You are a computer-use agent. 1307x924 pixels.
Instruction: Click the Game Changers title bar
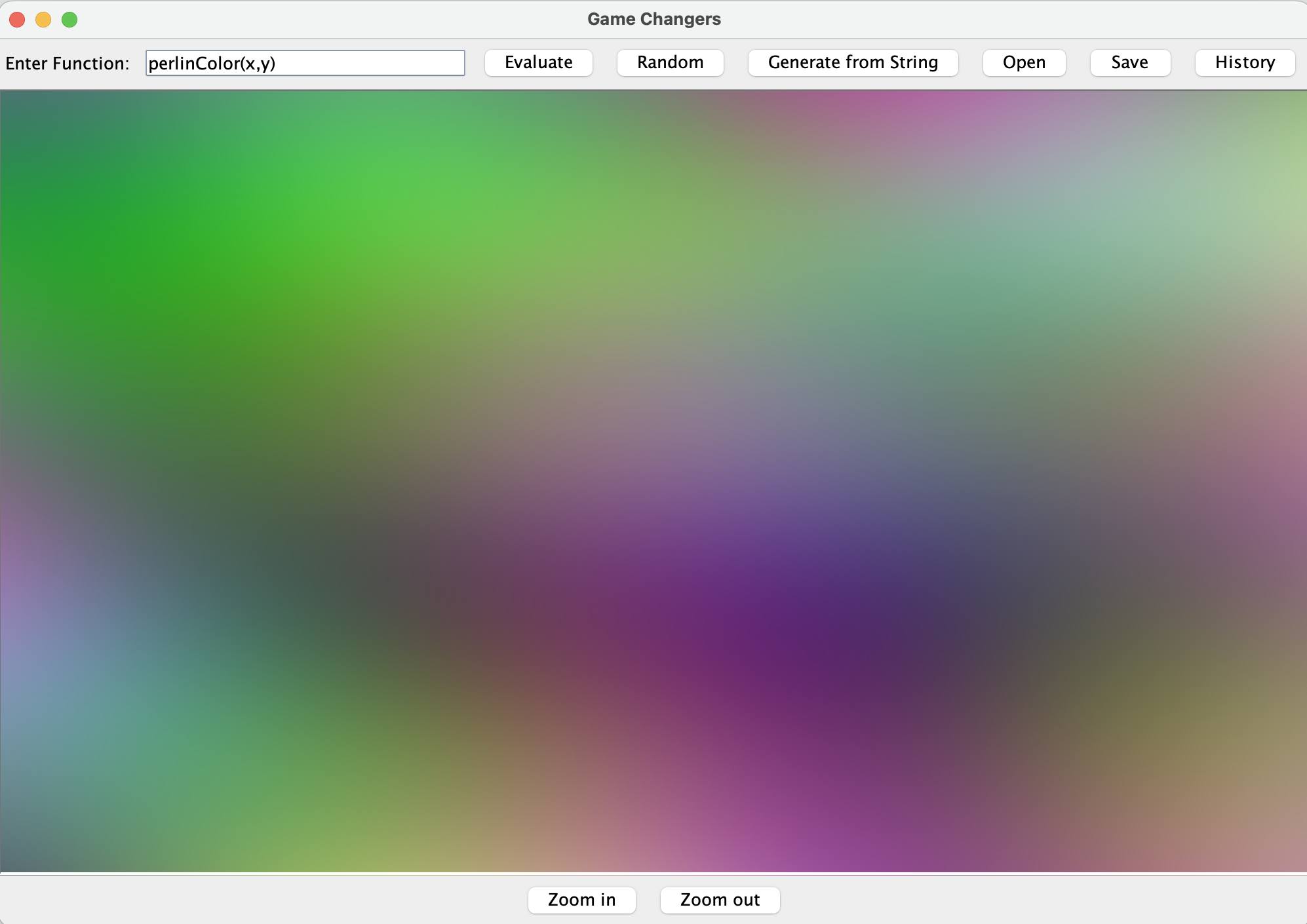click(653, 19)
